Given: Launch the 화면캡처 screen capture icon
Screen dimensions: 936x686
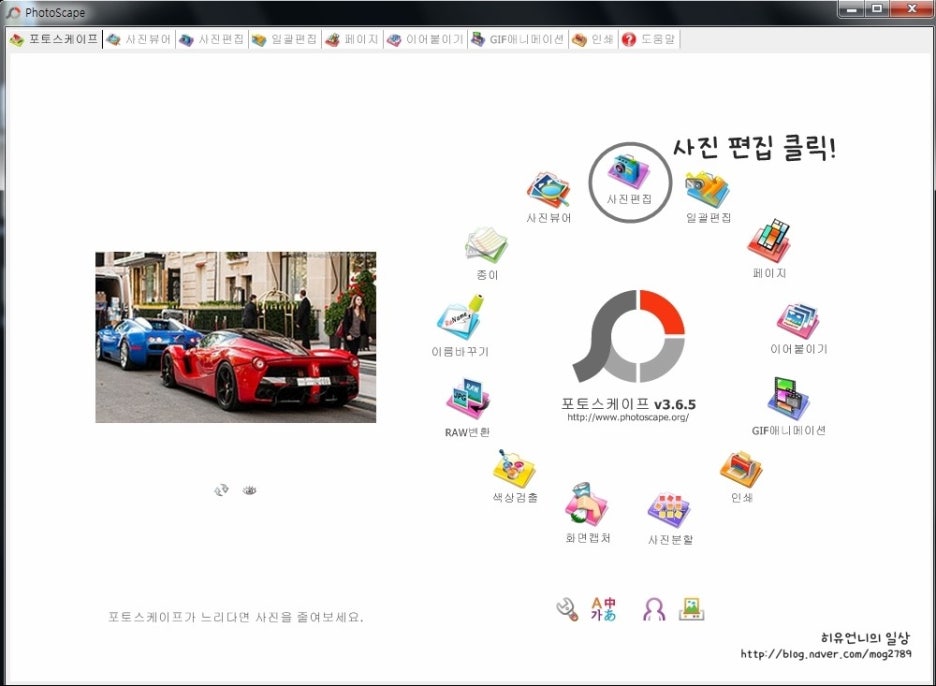Looking at the screenshot, I should pos(587,512).
